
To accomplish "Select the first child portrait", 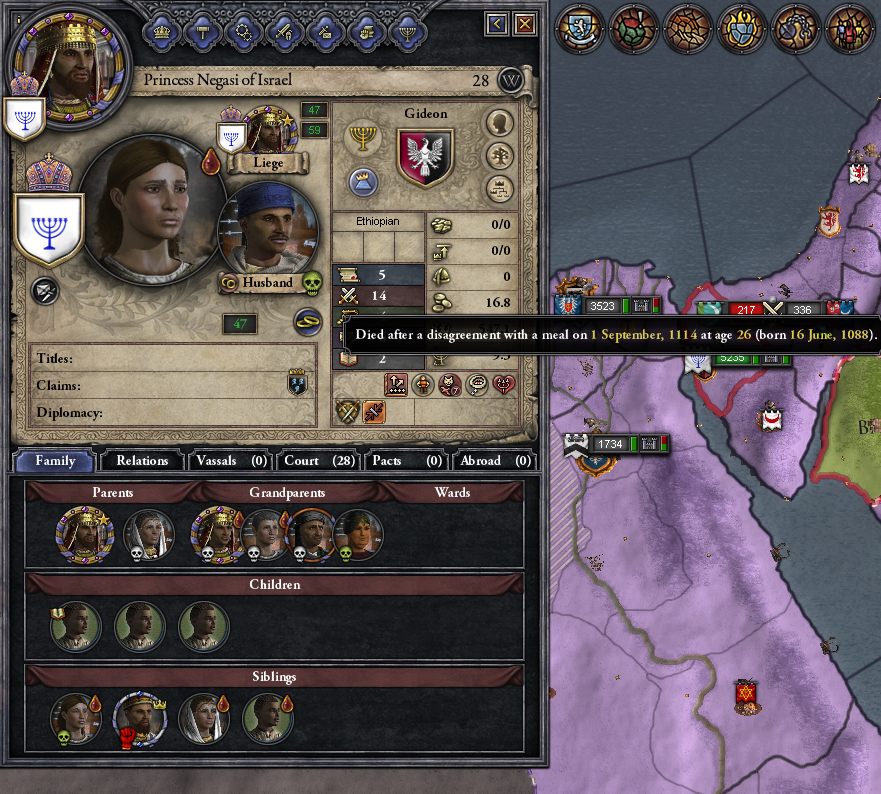I will pos(75,627).
